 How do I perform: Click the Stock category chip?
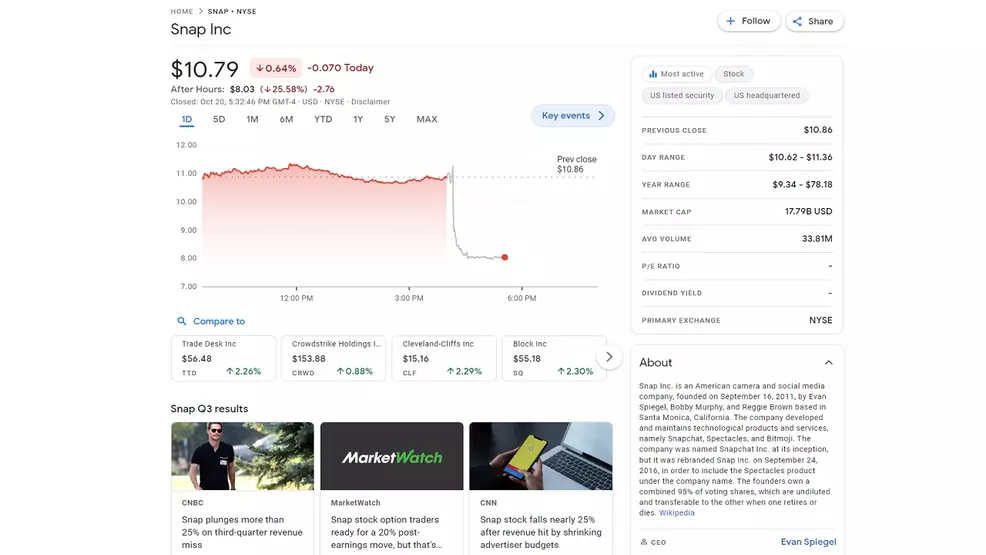734,74
